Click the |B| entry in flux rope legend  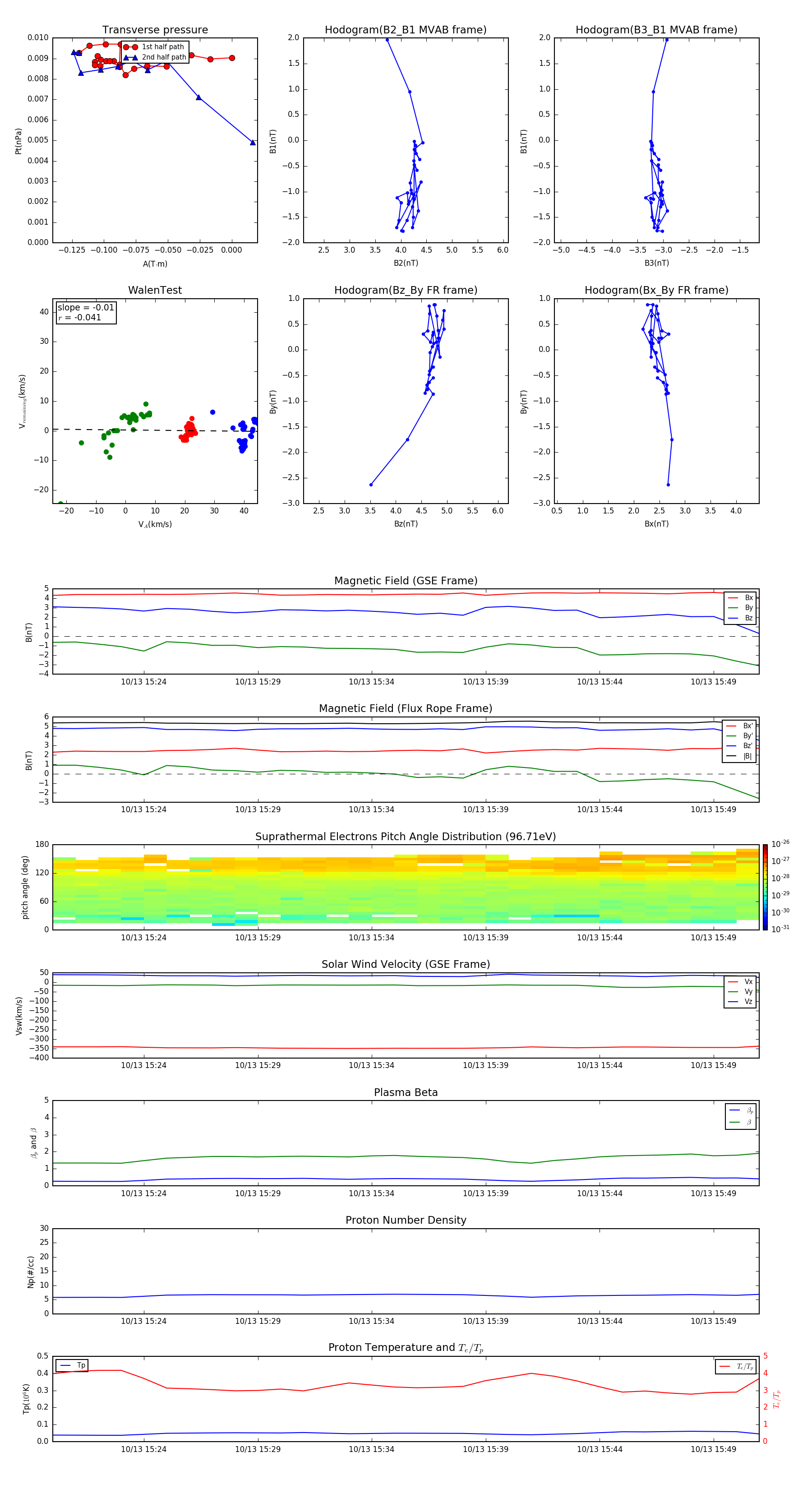(x=739, y=756)
